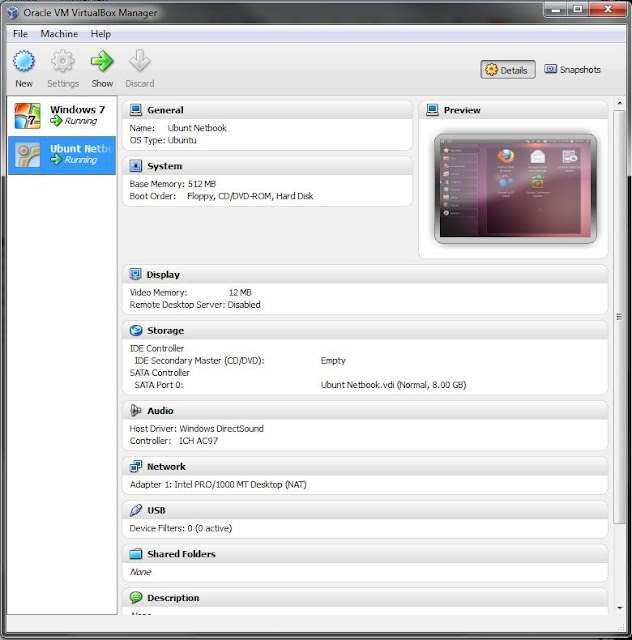The height and width of the screenshot is (640, 632).
Task: Click the Storage section disk icon
Action: point(136,330)
